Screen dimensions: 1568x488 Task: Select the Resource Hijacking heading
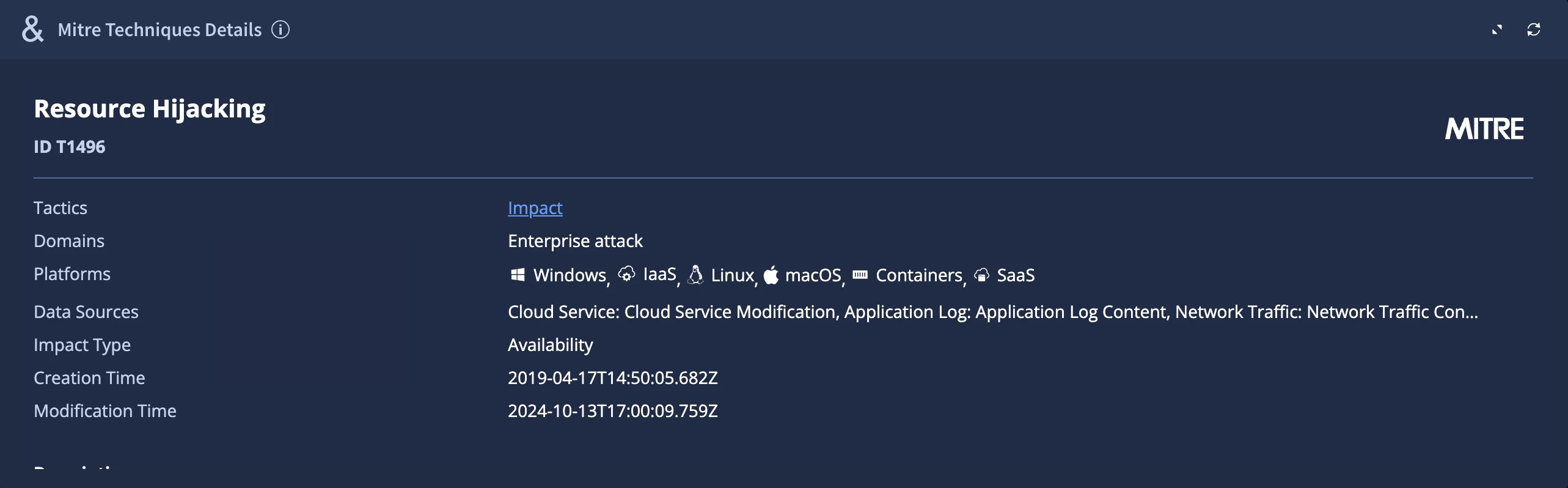(x=150, y=109)
